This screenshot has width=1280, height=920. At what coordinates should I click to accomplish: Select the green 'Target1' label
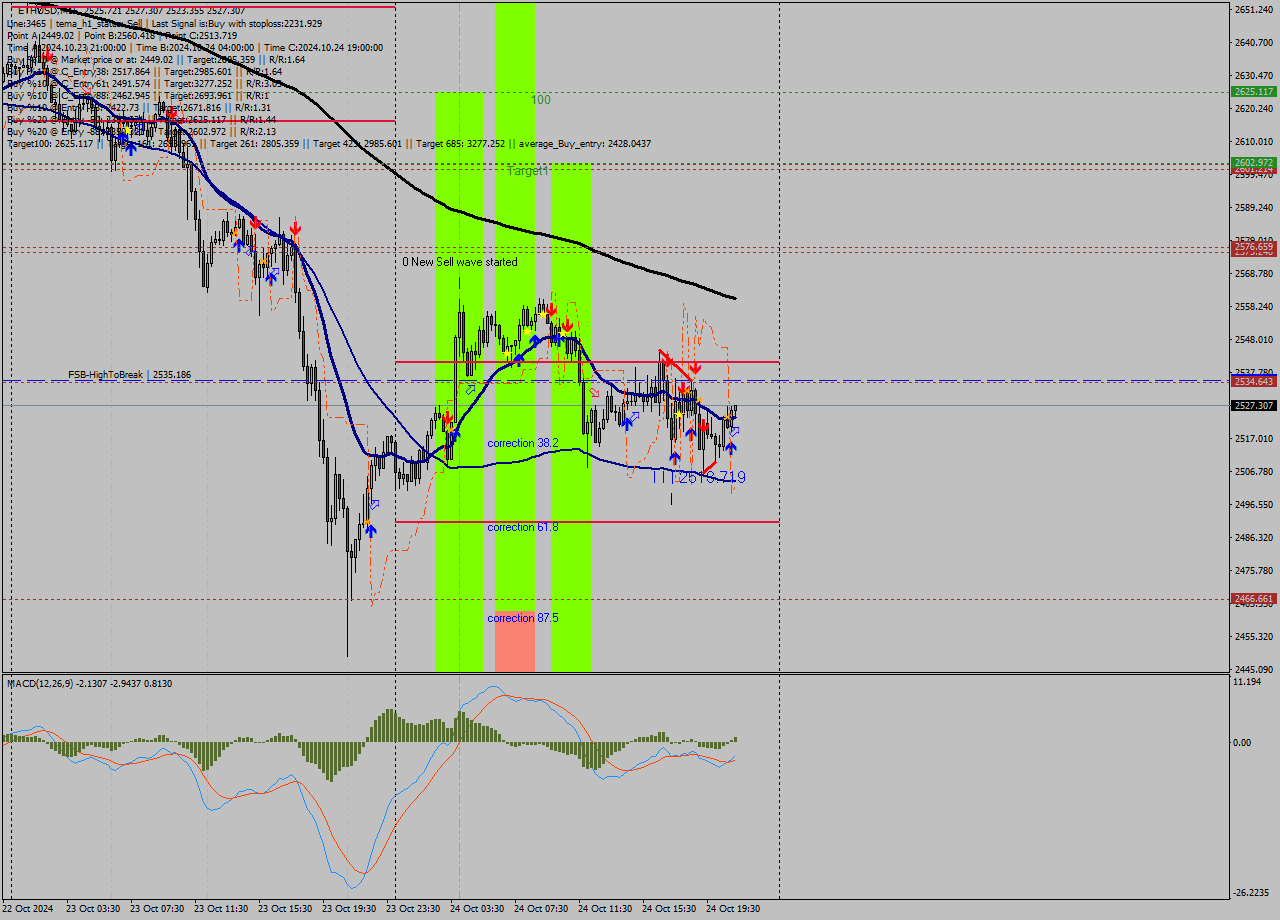pyautogui.click(x=528, y=171)
